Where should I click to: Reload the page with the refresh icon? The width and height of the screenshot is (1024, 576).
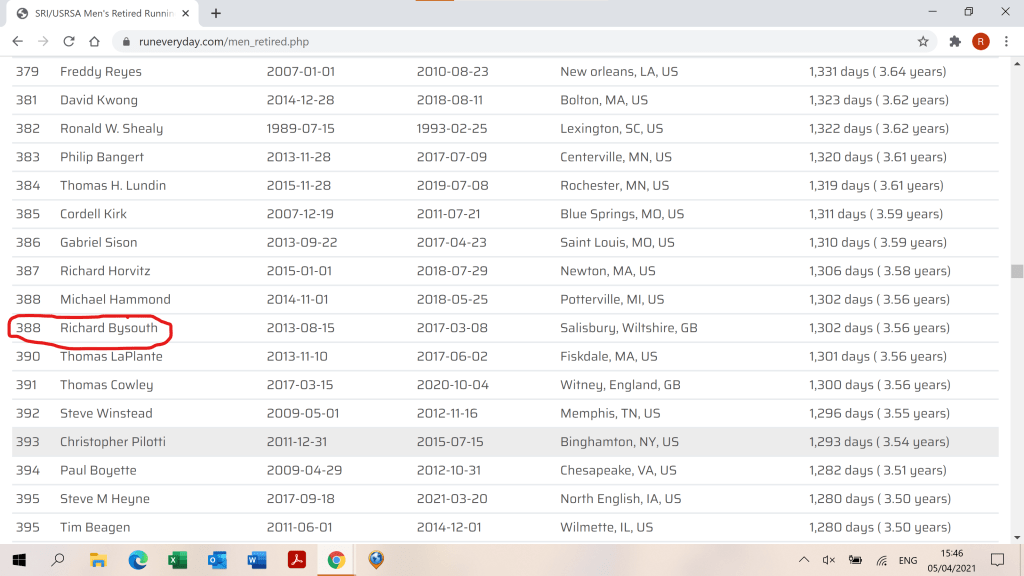pyautogui.click(x=69, y=41)
